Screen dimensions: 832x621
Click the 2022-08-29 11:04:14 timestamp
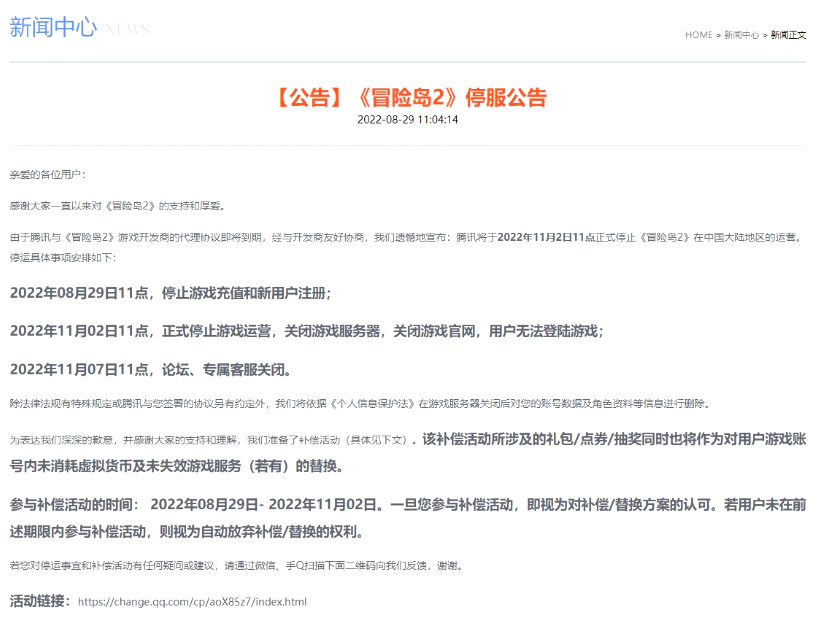click(x=407, y=120)
